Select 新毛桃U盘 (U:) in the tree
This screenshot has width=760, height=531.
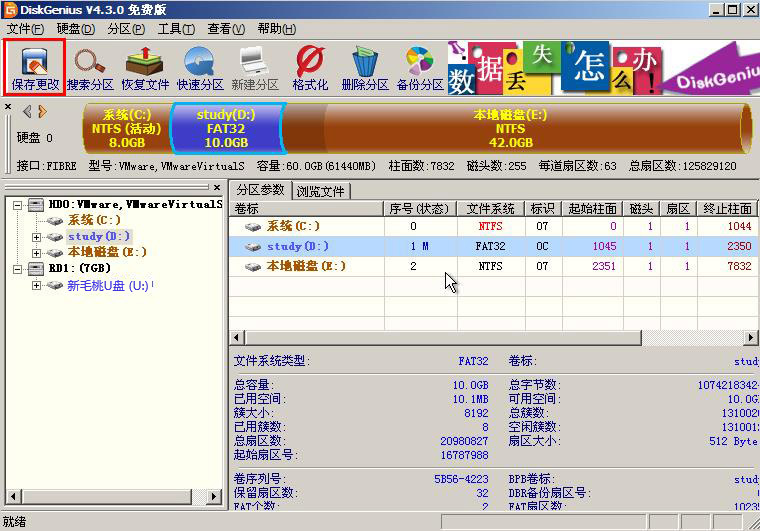108,285
